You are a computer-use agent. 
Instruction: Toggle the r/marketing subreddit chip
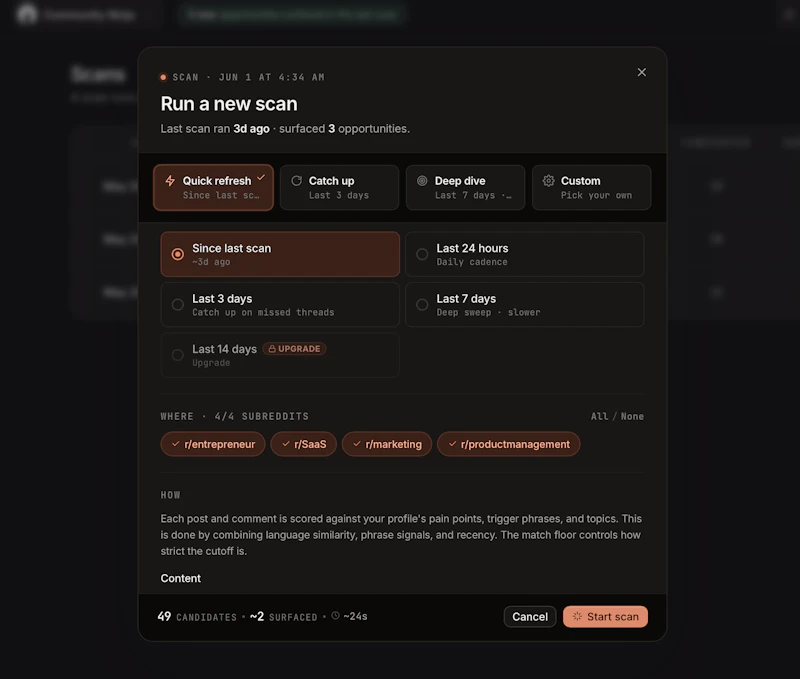[x=387, y=444]
